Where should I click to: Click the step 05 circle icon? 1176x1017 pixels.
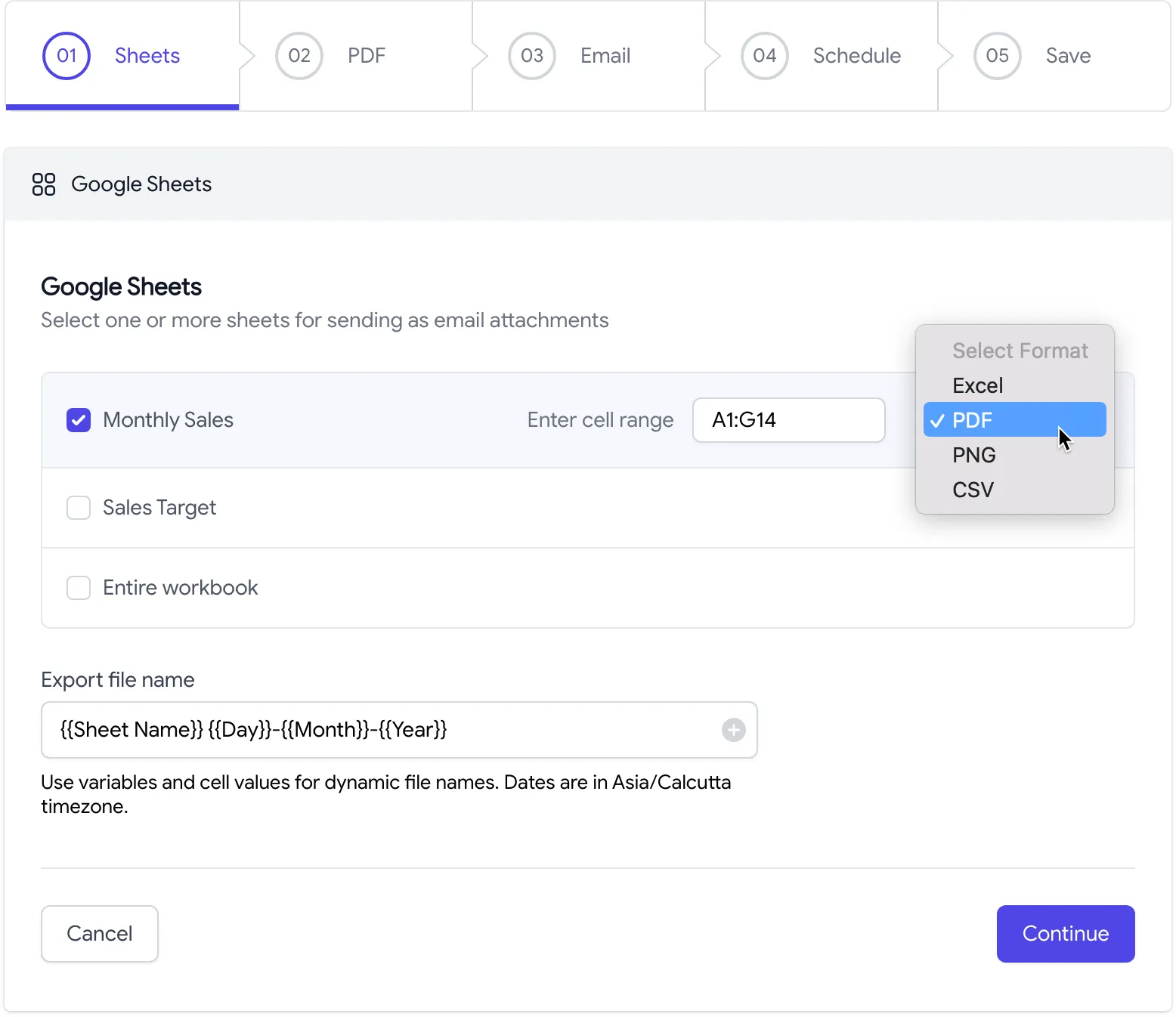tap(998, 56)
